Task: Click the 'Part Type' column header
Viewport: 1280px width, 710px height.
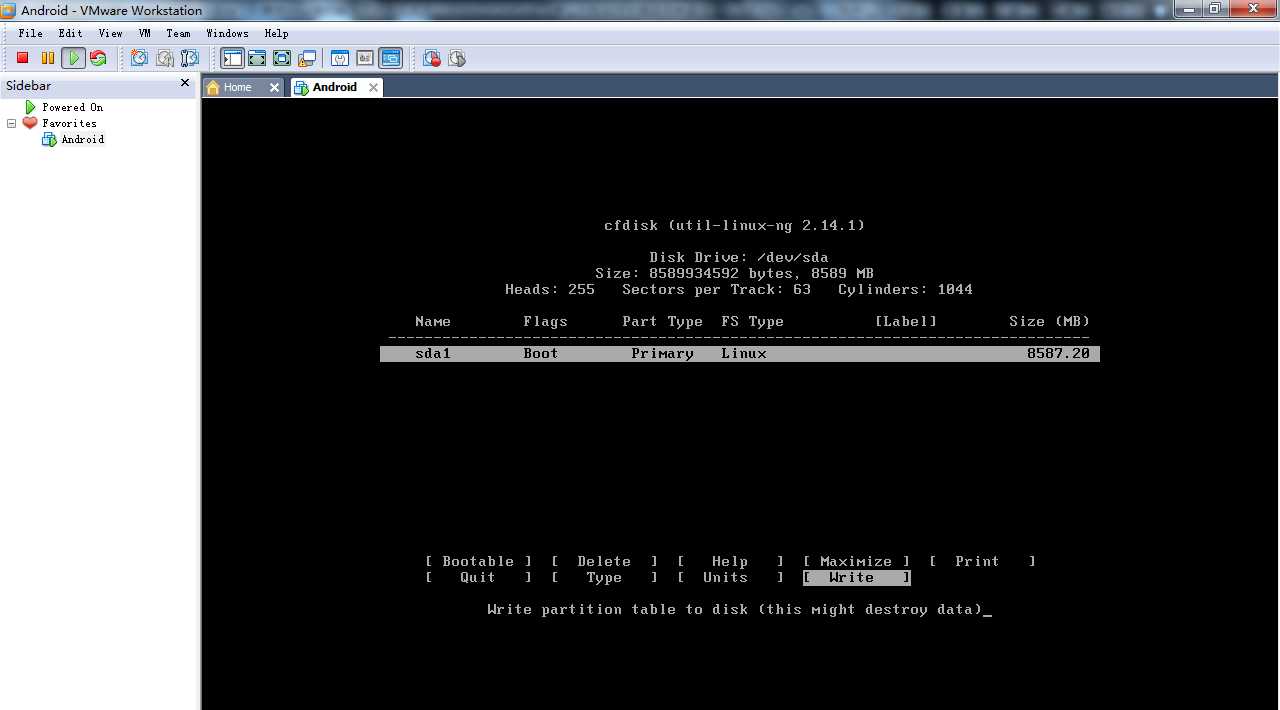Action: 662,322
